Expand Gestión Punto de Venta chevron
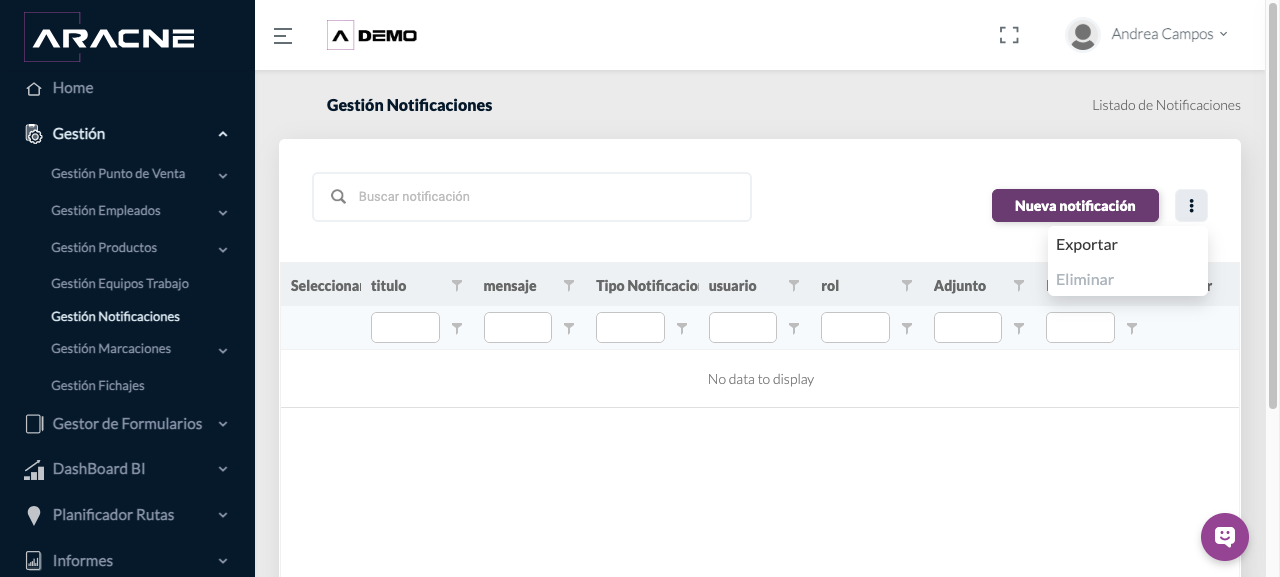This screenshot has width=1280, height=577. tap(222, 176)
